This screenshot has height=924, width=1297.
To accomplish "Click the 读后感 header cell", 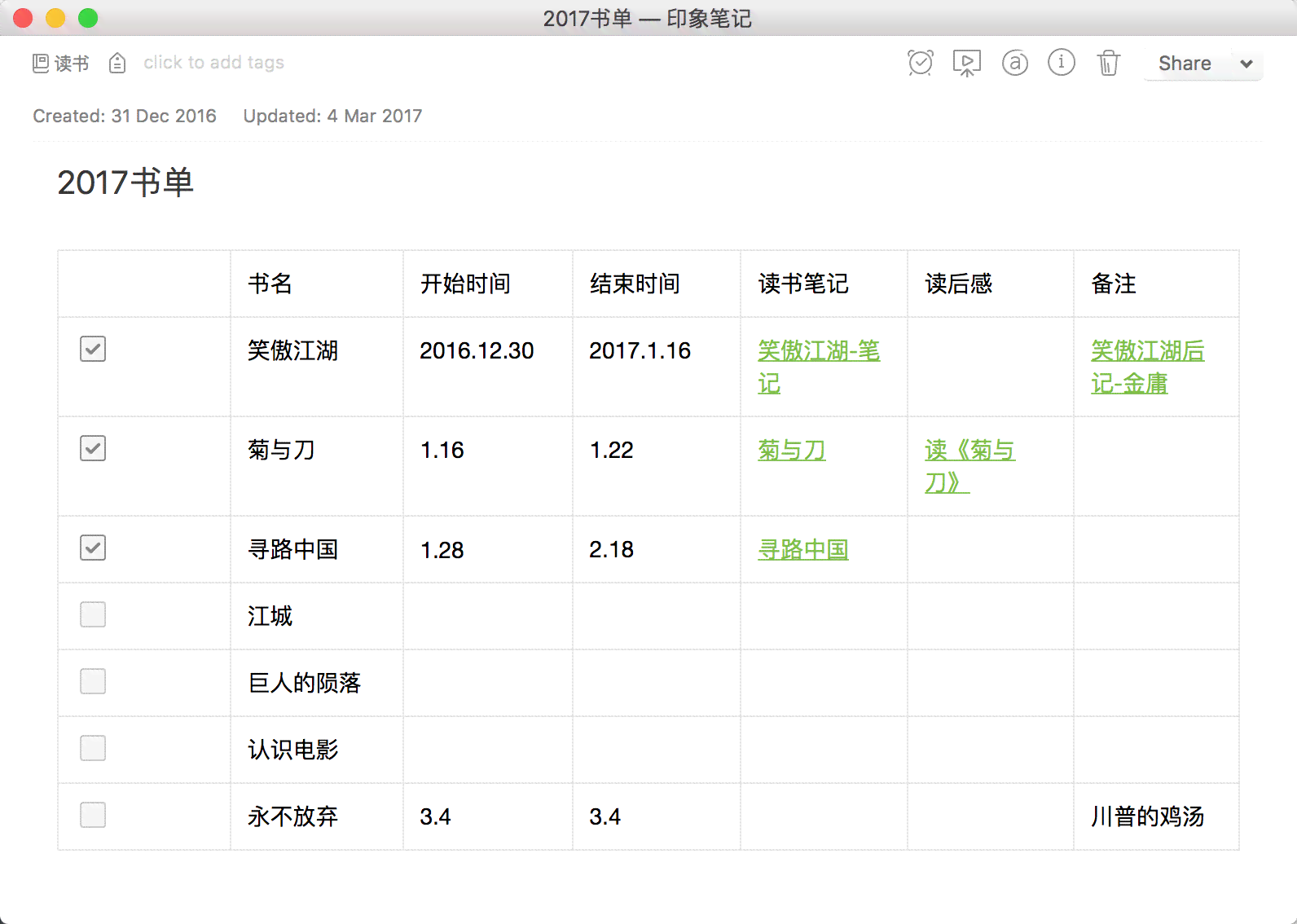I will click(x=991, y=284).
